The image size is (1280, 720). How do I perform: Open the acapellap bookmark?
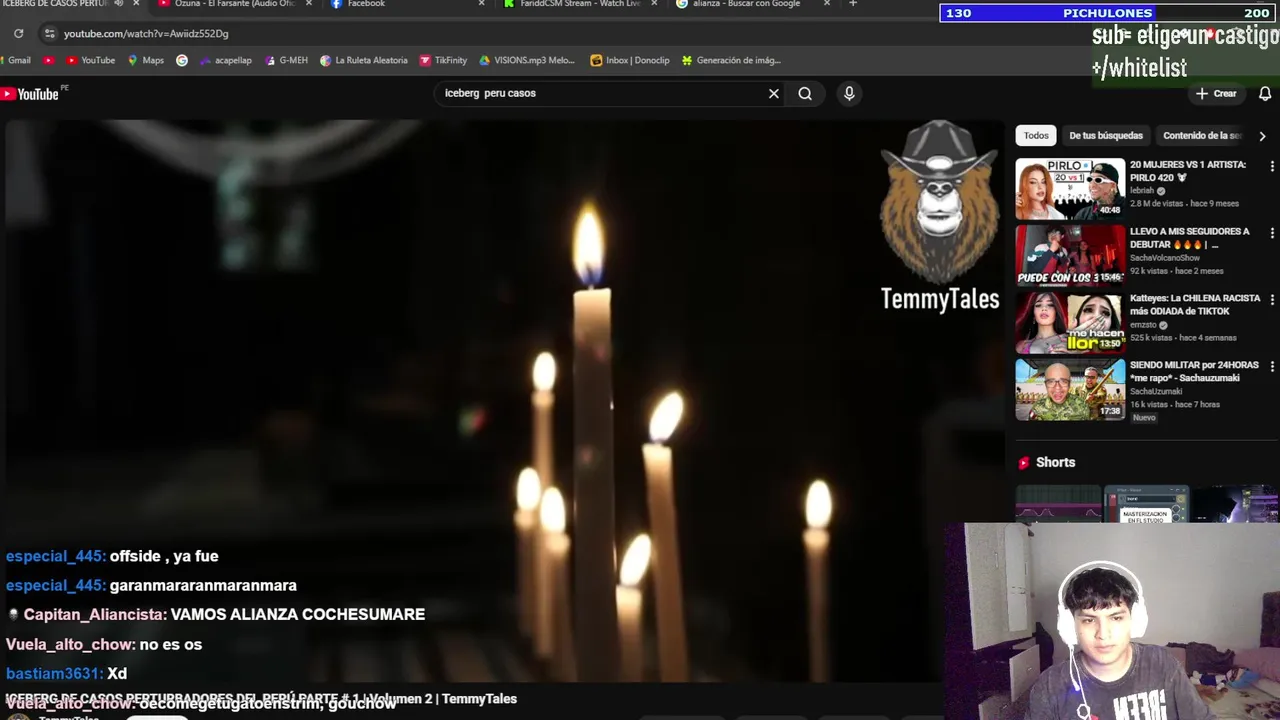point(226,60)
